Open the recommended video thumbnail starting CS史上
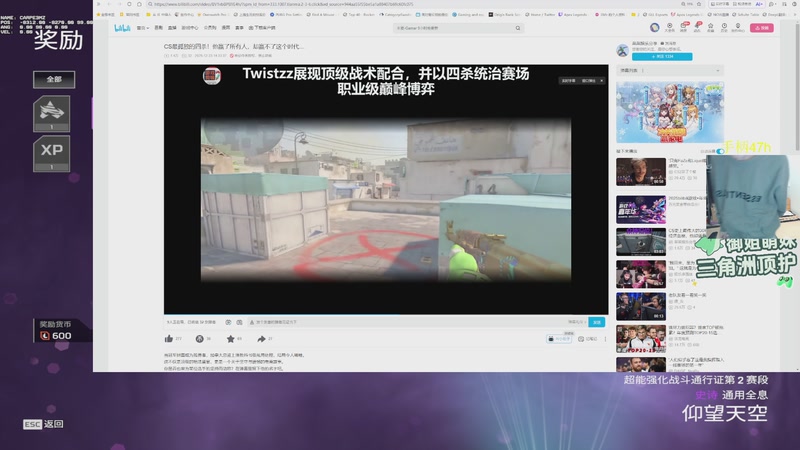The image size is (800, 450). [641, 242]
